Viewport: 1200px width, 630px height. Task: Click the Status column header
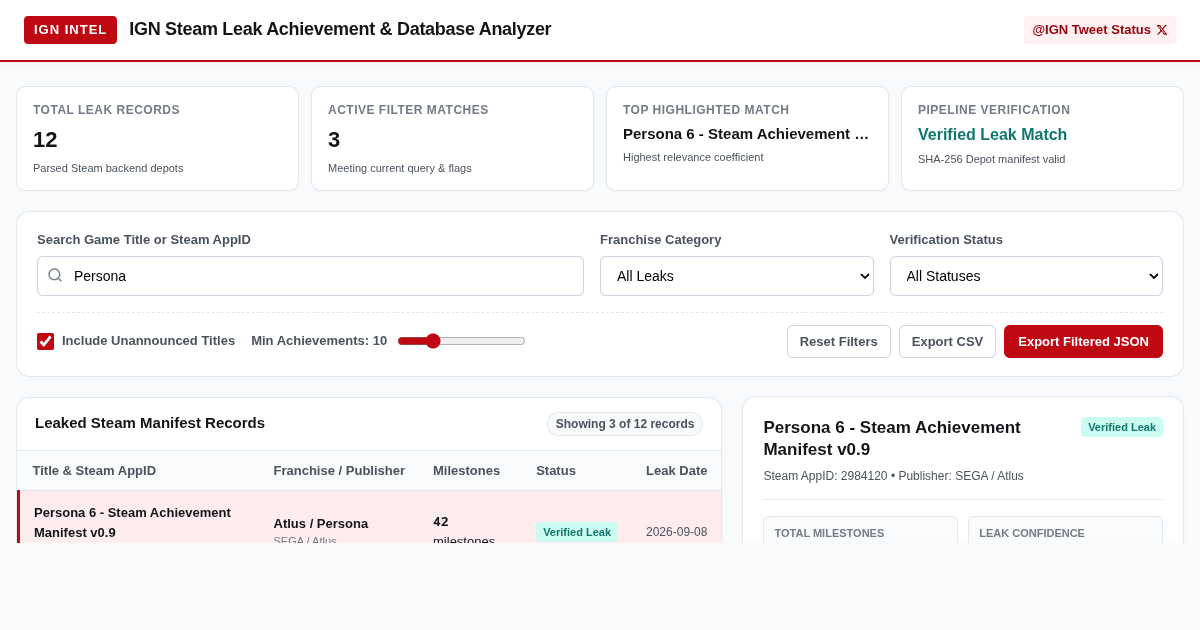556,470
